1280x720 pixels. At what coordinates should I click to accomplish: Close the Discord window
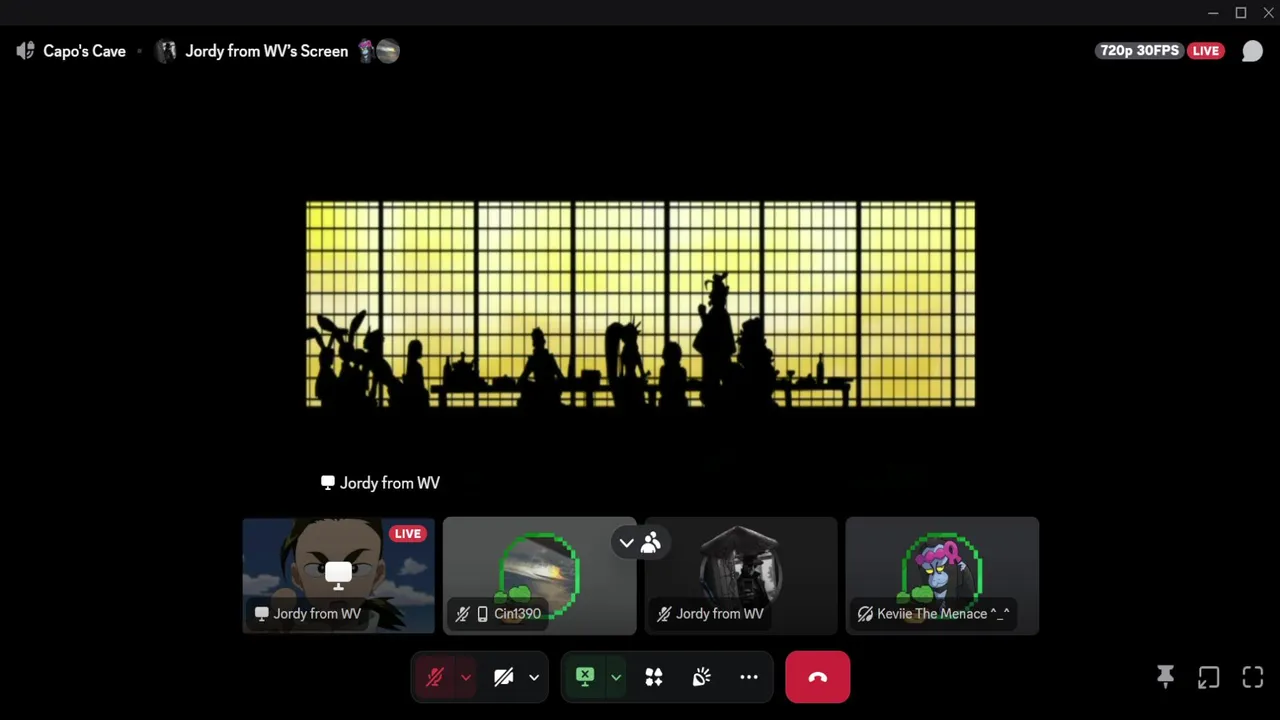(x=1268, y=13)
